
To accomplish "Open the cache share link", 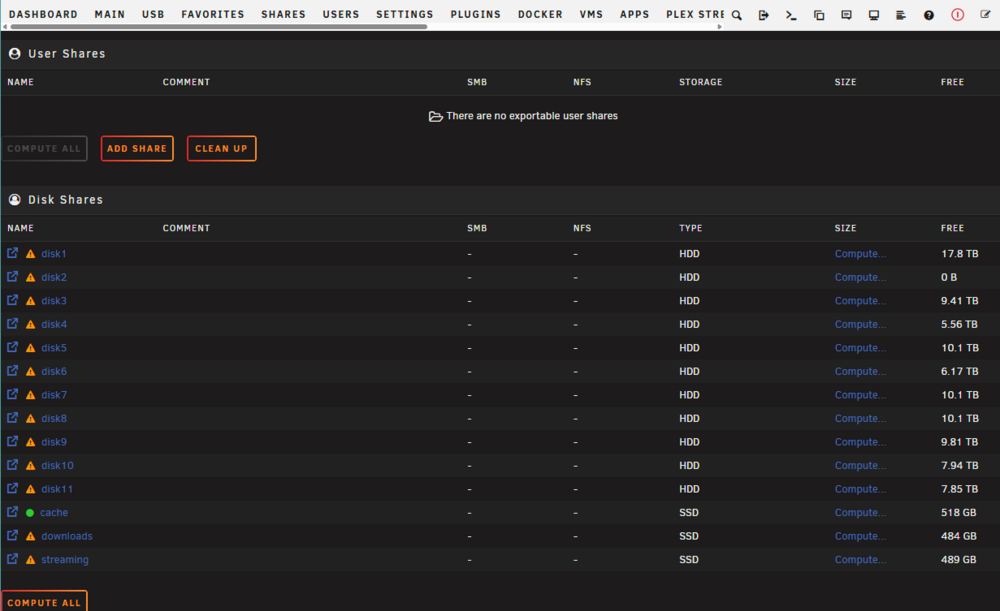I will 54,513.
